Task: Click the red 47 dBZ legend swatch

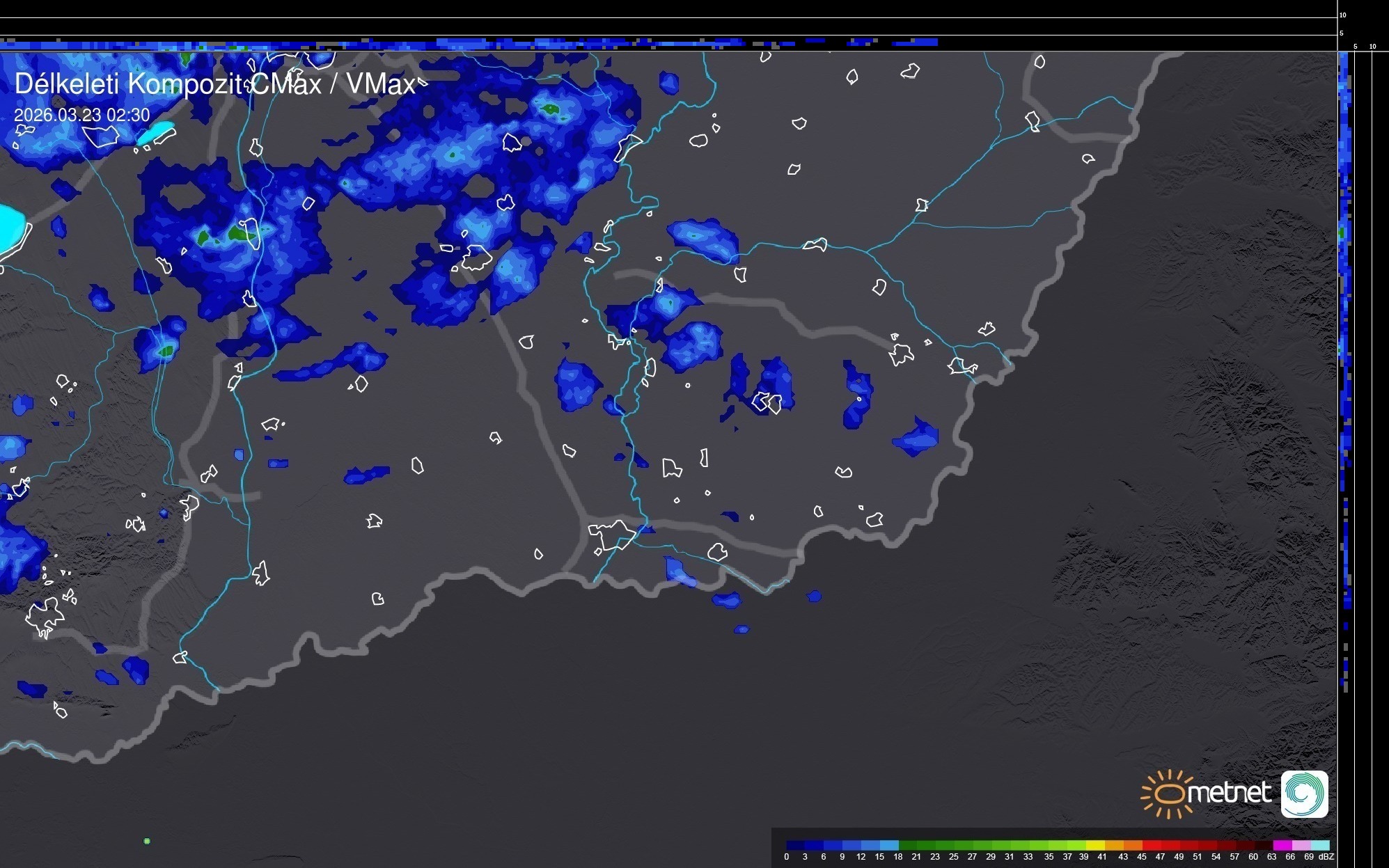Action: click(1170, 845)
